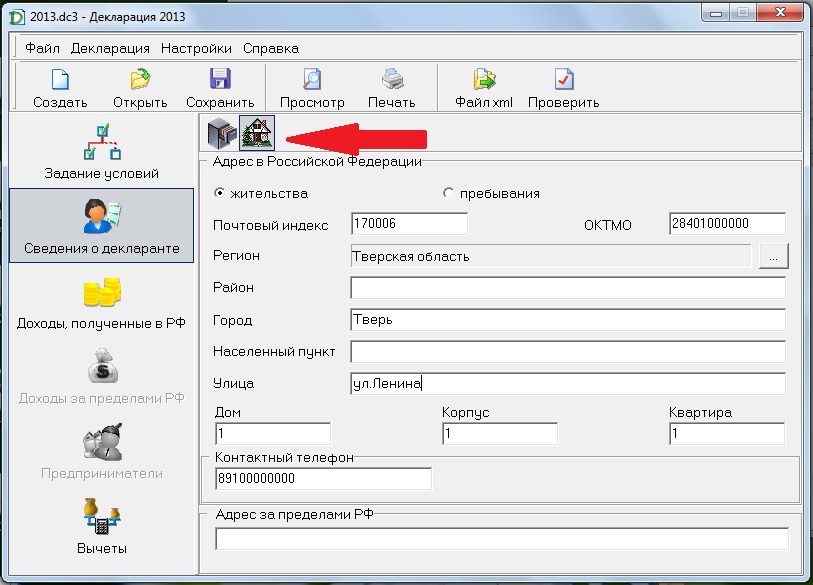Open Просмотр preview icon
The image size is (813, 585).
click(312, 79)
